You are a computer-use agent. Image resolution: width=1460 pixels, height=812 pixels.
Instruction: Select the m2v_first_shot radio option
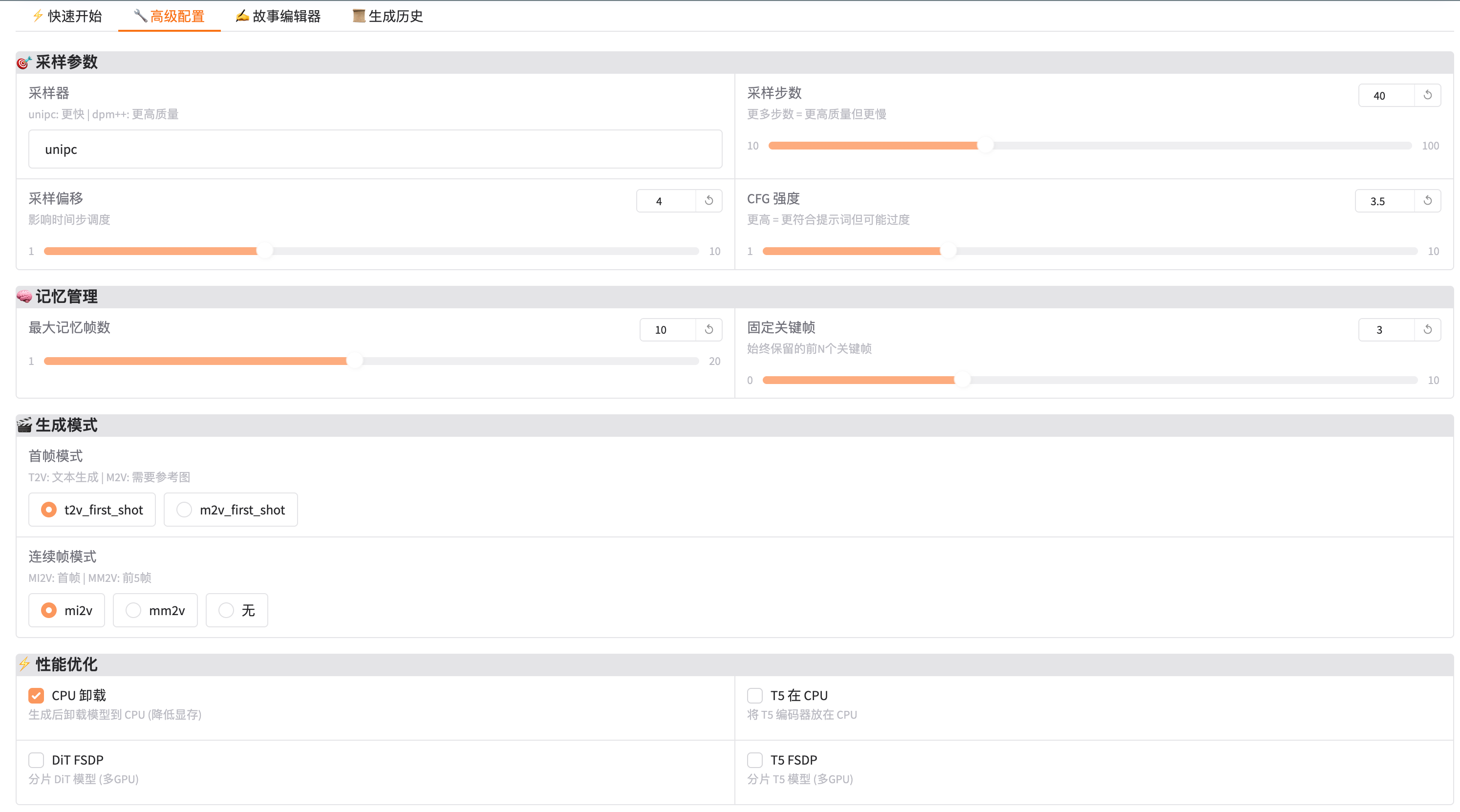(x=184, y=510)
